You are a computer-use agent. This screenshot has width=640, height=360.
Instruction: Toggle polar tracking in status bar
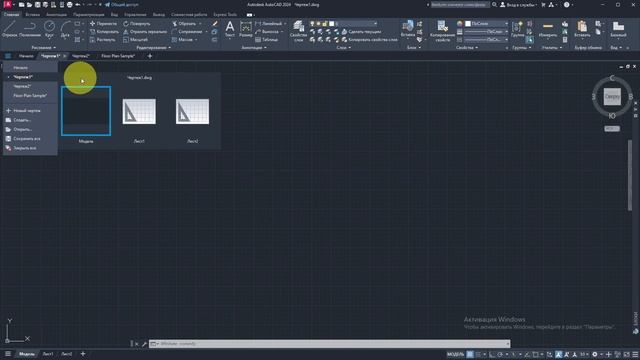click(500, 354)
